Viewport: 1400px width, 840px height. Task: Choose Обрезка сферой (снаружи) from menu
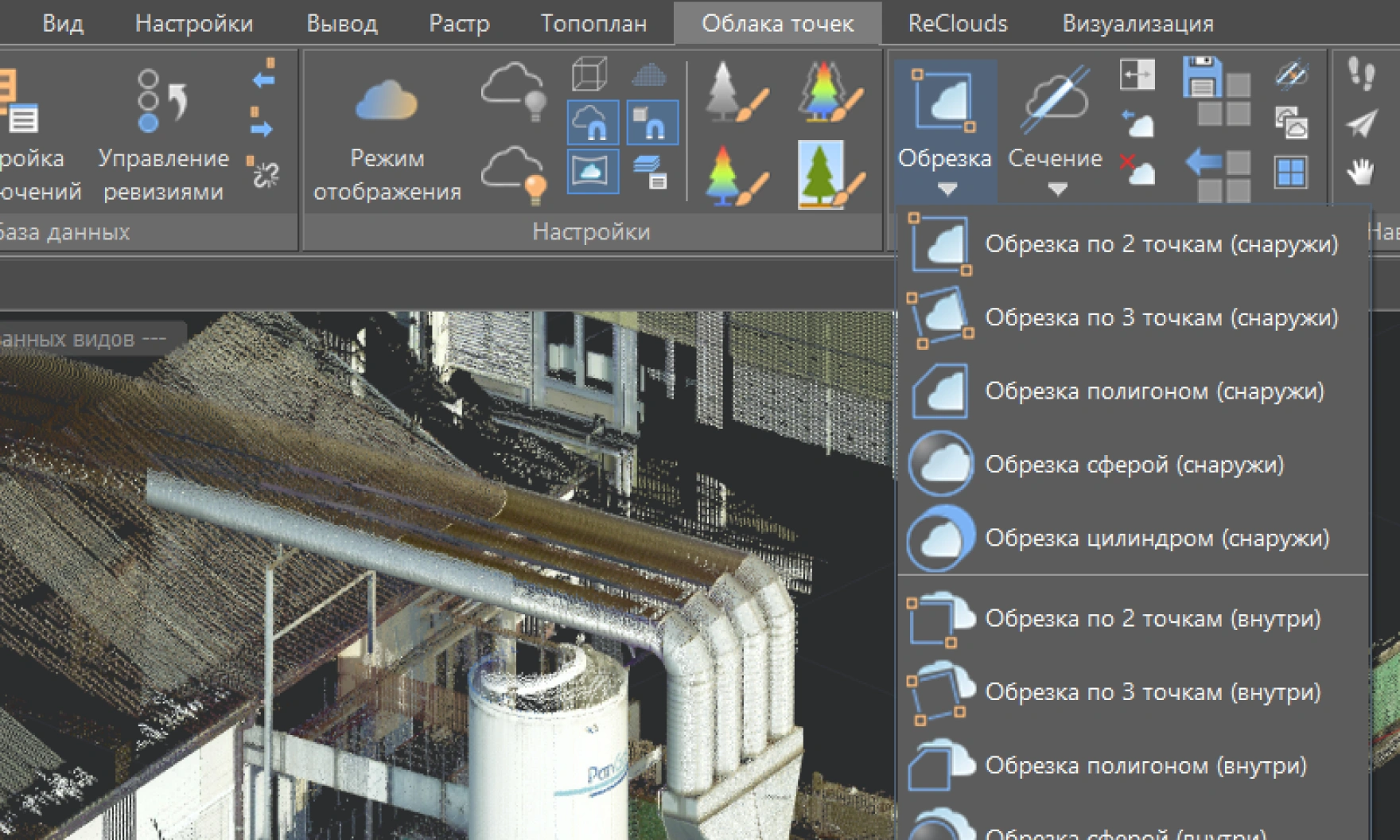[1134, 465]
